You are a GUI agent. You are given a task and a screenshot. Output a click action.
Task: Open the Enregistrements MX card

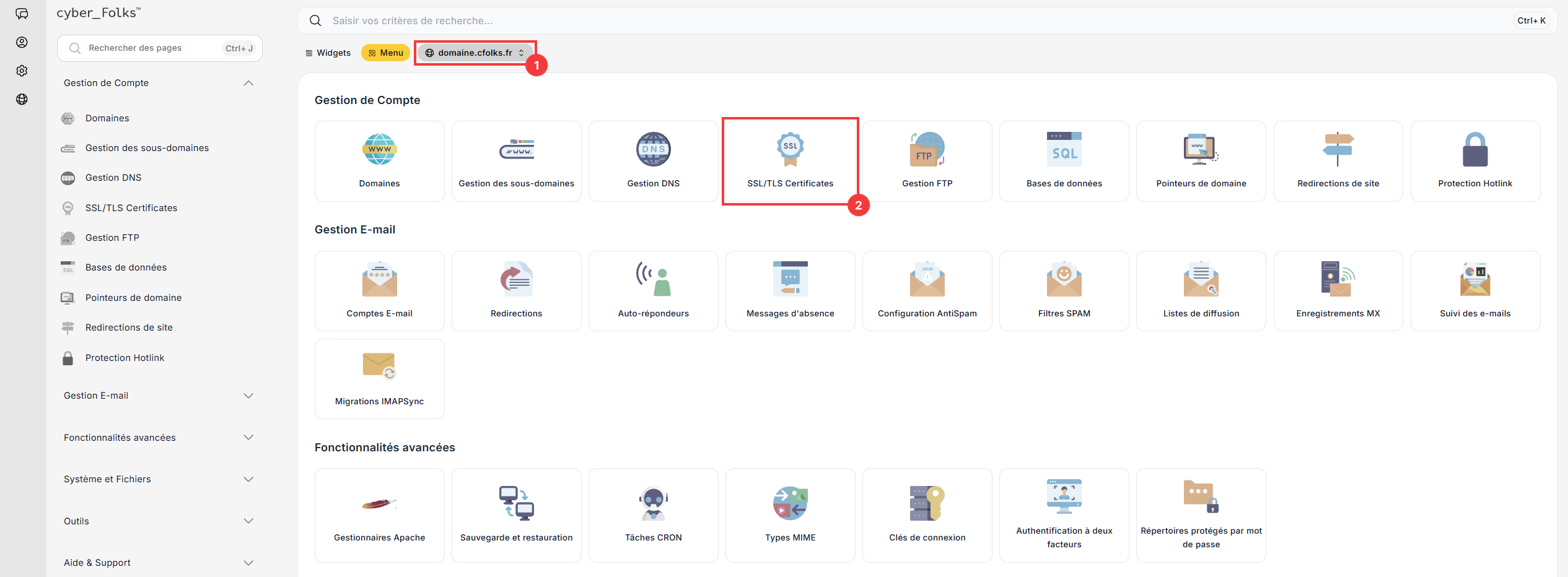click(1338, 291)
